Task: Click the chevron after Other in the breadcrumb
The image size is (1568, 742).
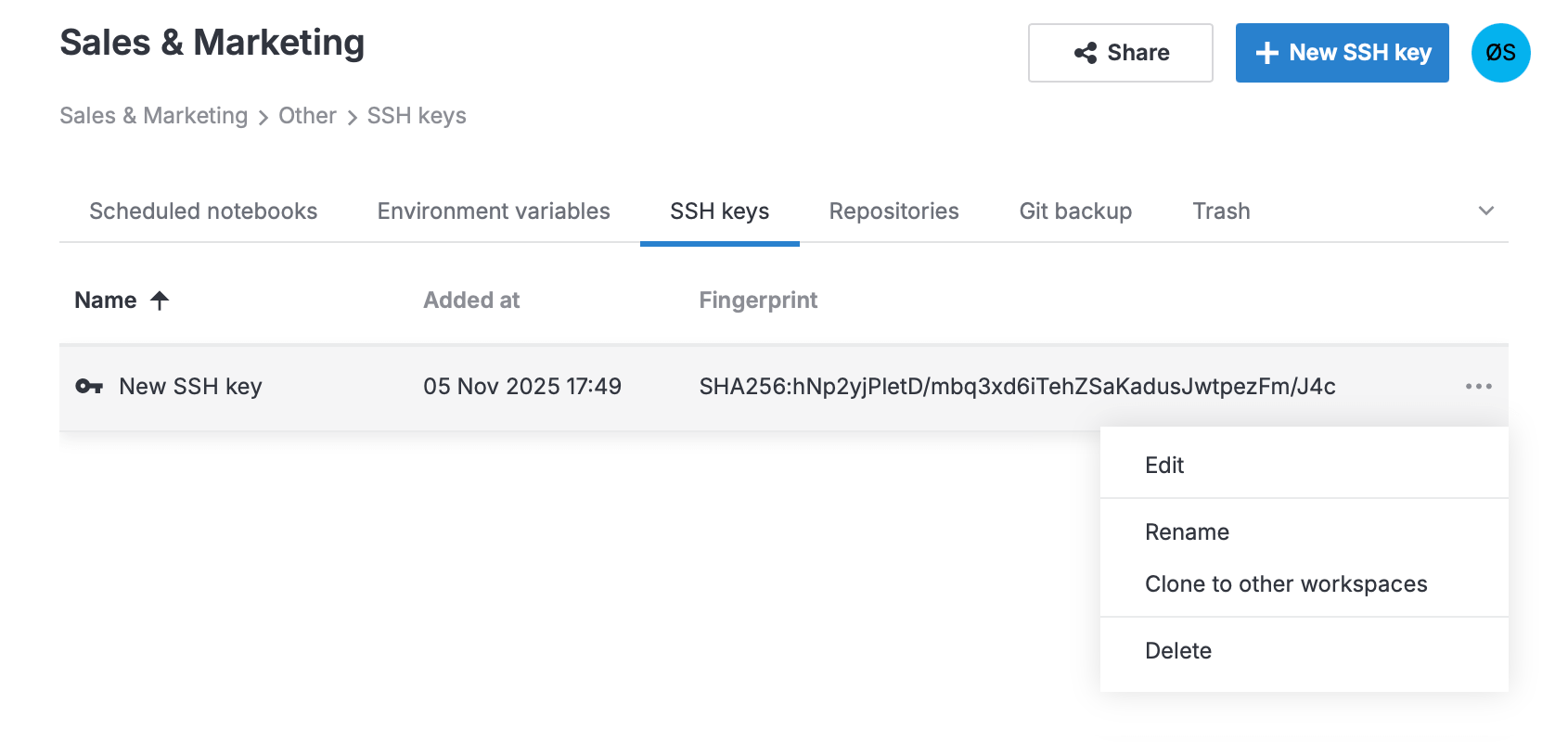Action: (x=352, y=117)
